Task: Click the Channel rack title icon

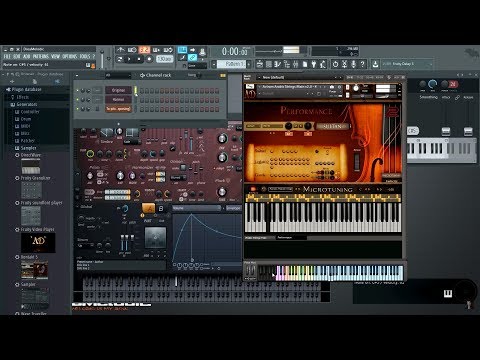Action: (x=142, y=75)
